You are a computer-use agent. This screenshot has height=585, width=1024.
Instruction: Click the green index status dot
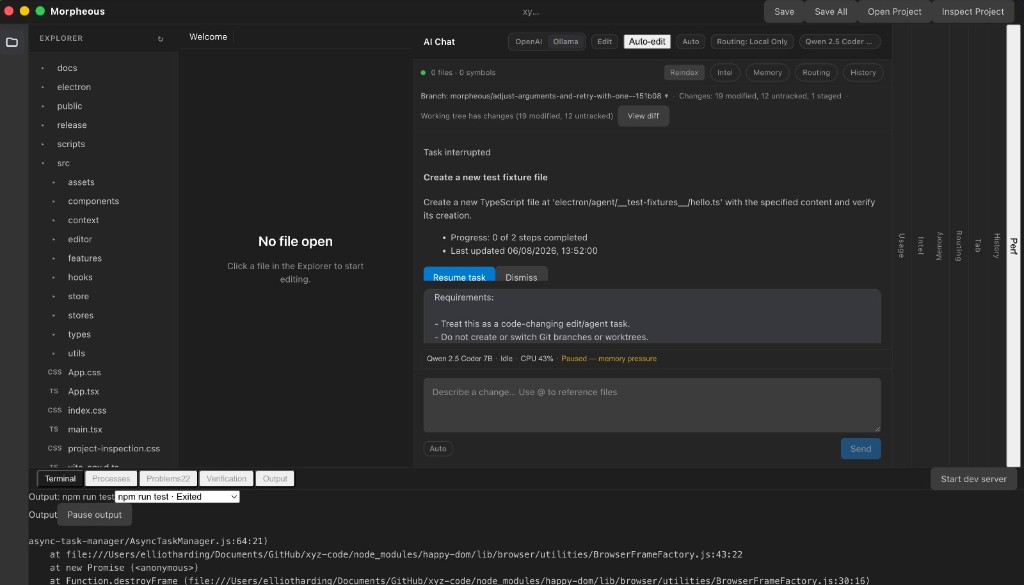pos(423,72)
